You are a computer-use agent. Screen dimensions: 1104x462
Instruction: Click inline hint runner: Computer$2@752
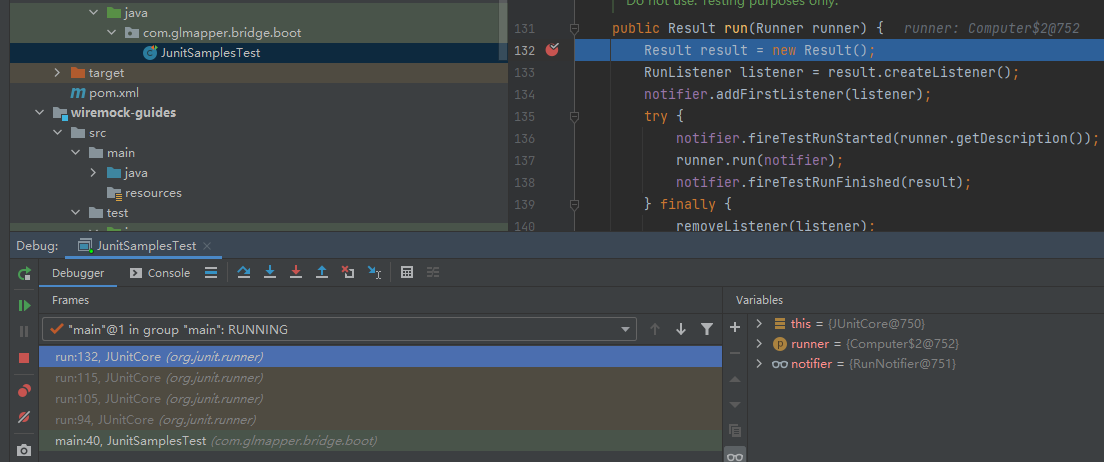[991, 29]
